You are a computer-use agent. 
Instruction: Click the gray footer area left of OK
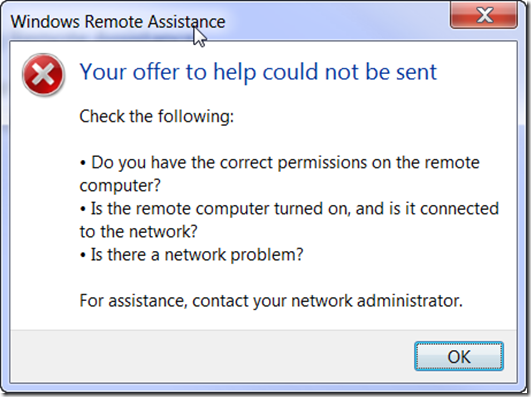[212, 356]
